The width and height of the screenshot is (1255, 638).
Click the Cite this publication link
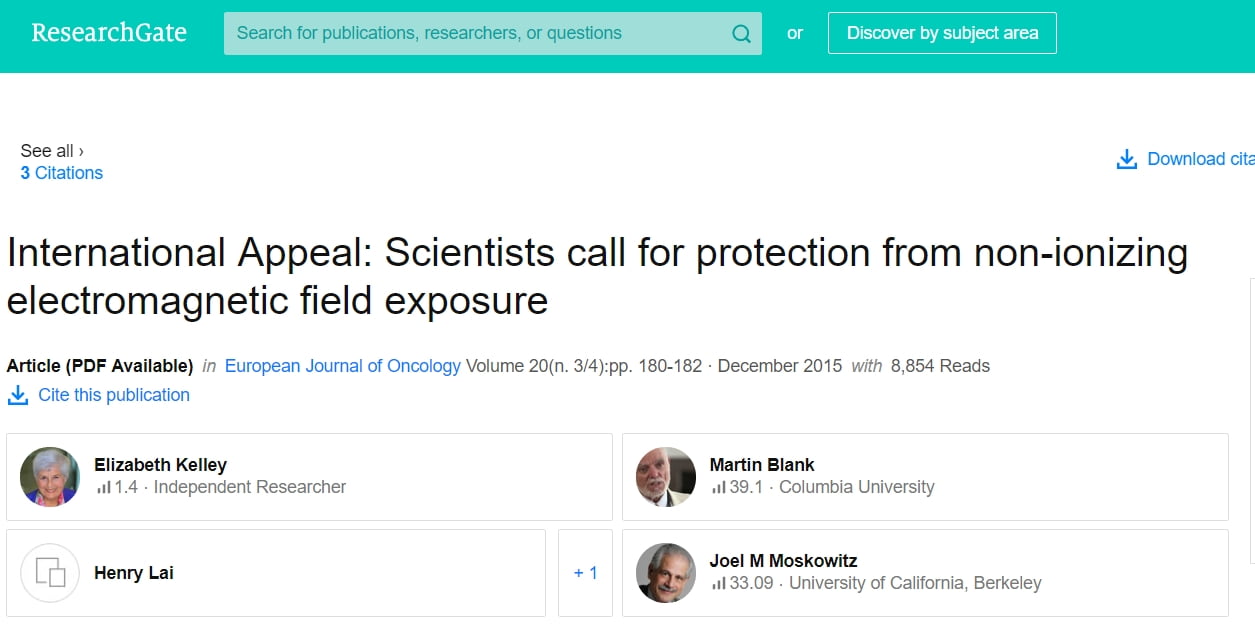click(113, 395)
